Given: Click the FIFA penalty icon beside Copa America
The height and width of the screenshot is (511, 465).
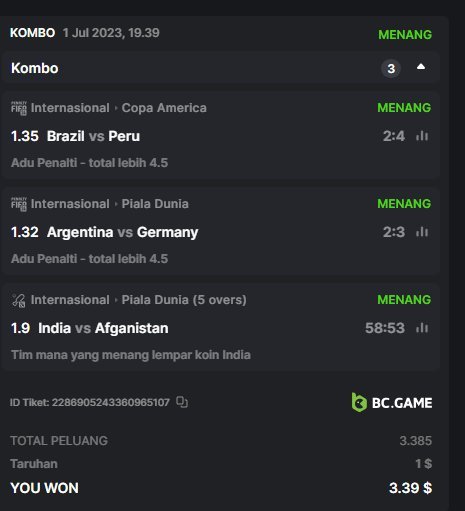Looking at the screenshot, I should tap(19, 108).
